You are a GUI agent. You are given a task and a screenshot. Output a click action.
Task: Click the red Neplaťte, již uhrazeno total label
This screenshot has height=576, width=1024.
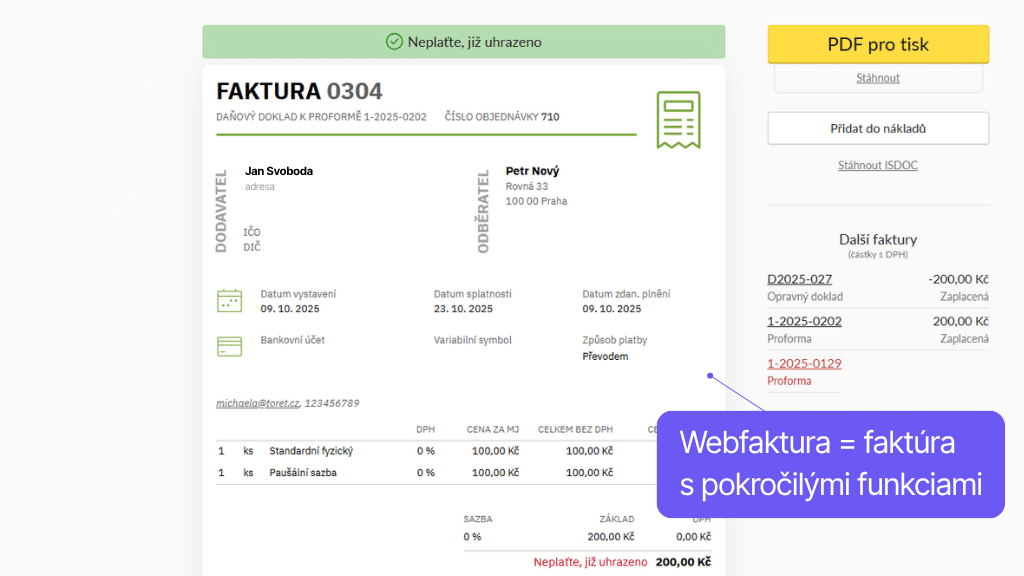click(590, 562)
